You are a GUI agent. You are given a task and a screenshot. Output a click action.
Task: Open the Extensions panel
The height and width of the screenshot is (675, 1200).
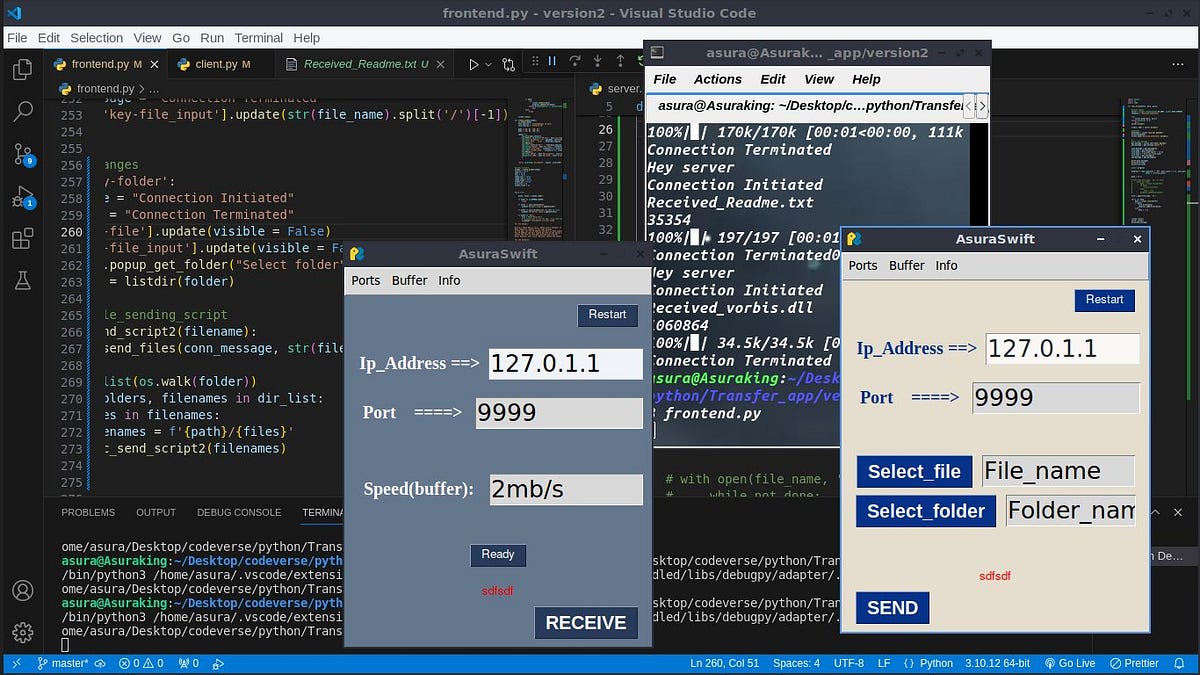click(x=22, y=238)
